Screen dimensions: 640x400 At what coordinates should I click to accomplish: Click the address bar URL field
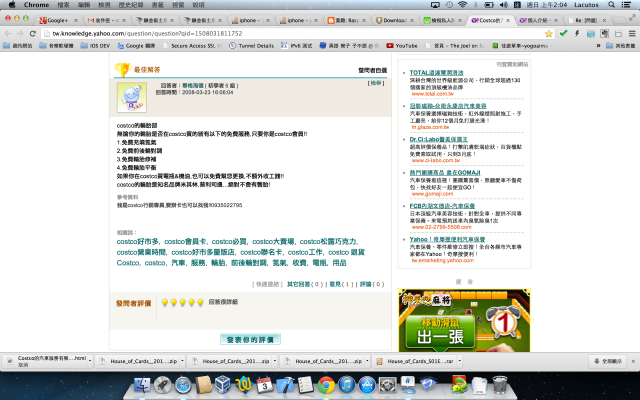(x=292, y=33)
